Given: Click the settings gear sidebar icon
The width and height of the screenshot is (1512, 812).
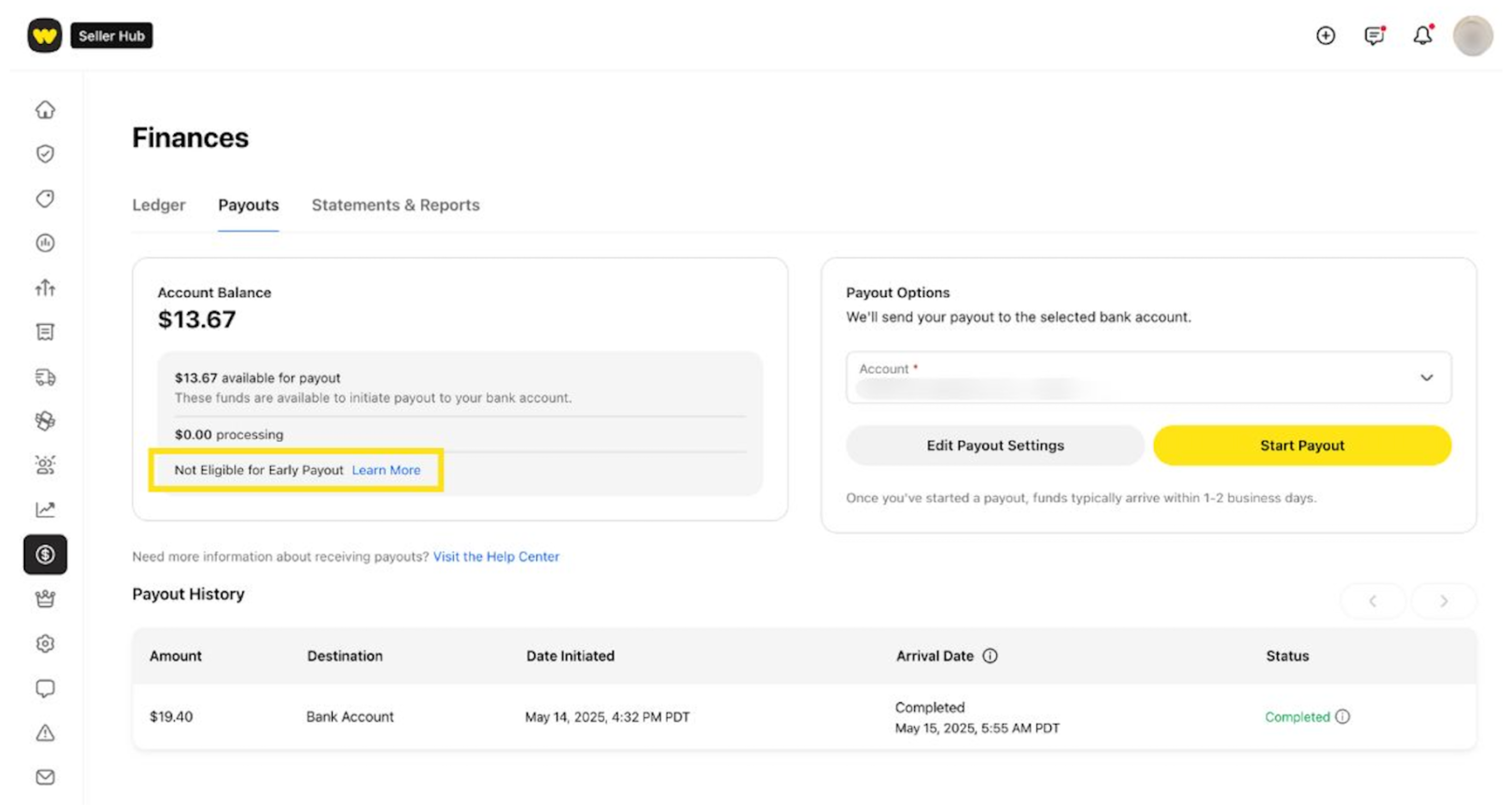Looking at the screenshot, I should tap(45, 644).
